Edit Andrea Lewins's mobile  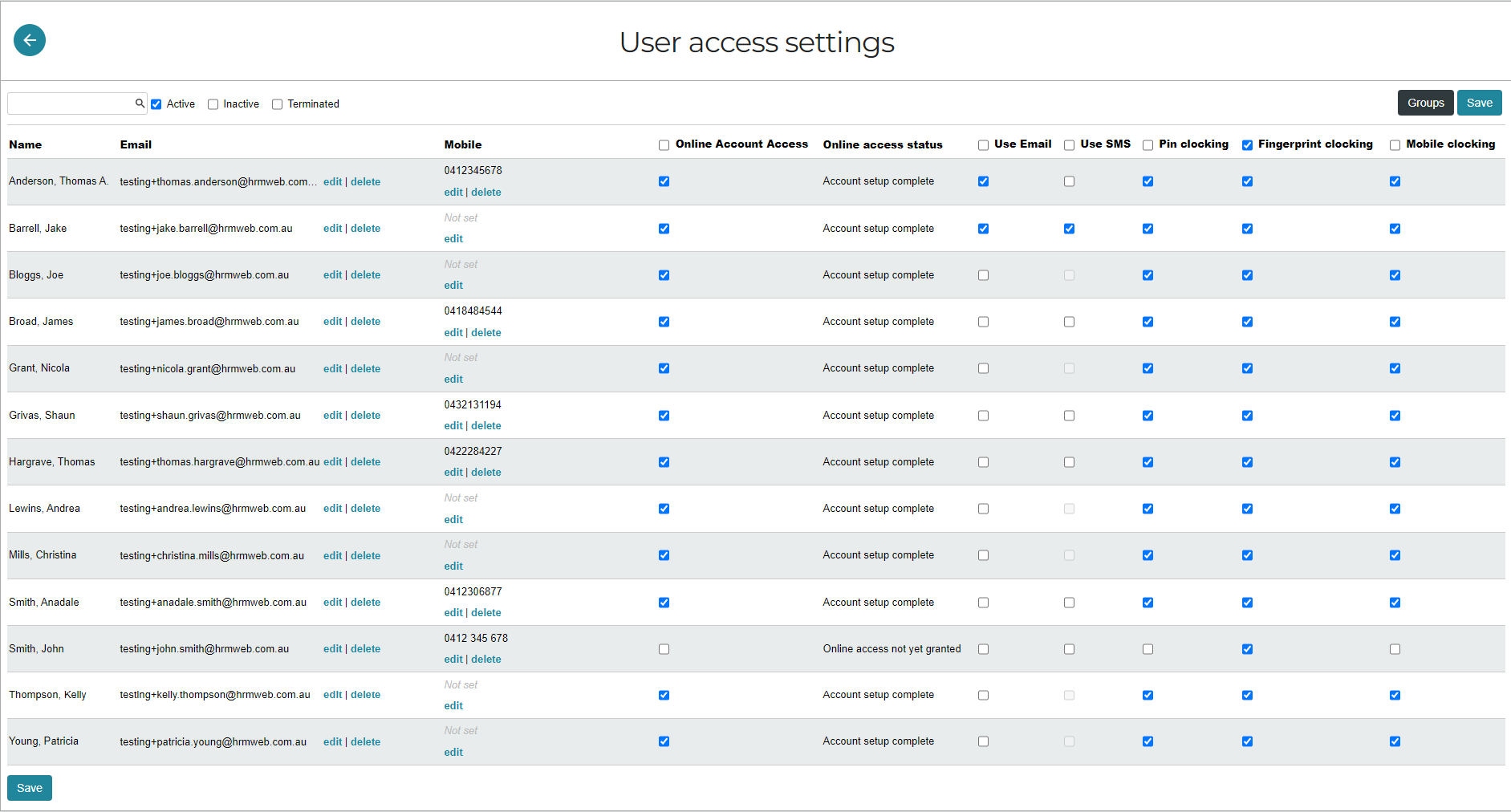pos(453,520)
